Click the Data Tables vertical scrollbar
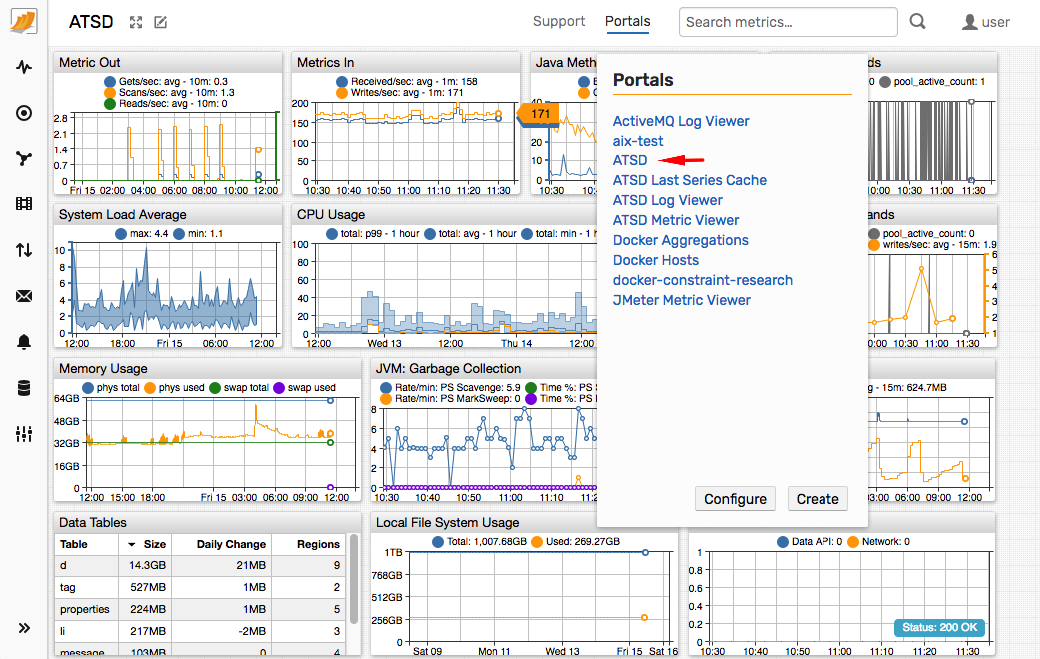This screenshot has width=1040, height=659. [x=354, y=579]
